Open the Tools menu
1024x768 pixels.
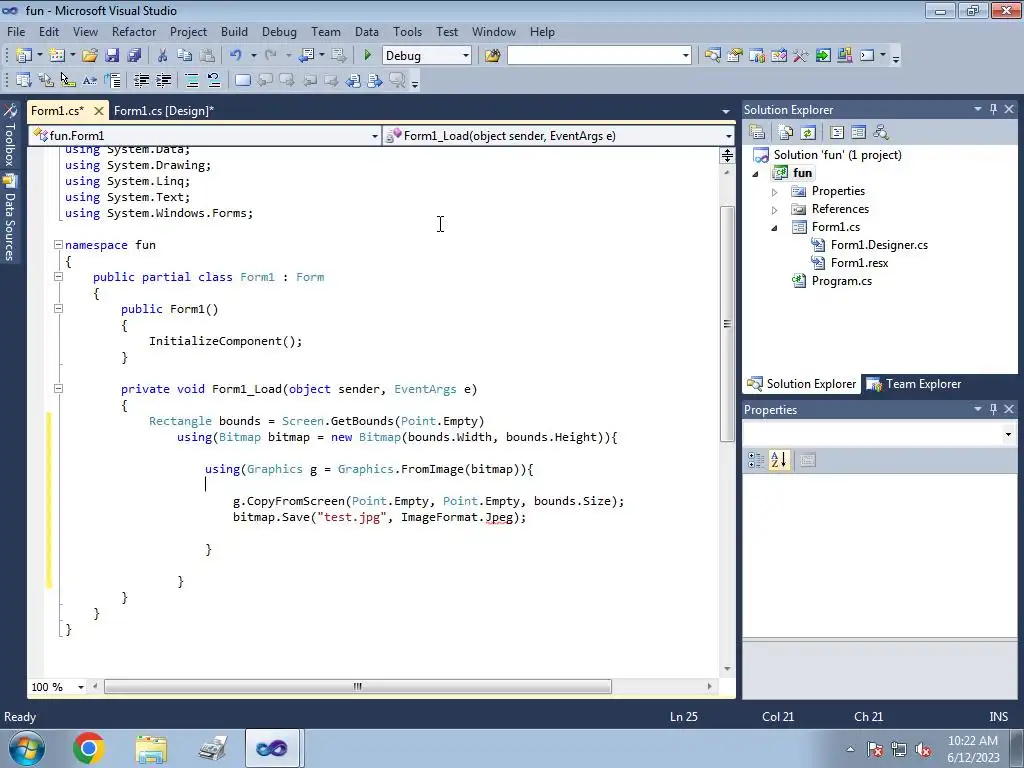point(408,31)
